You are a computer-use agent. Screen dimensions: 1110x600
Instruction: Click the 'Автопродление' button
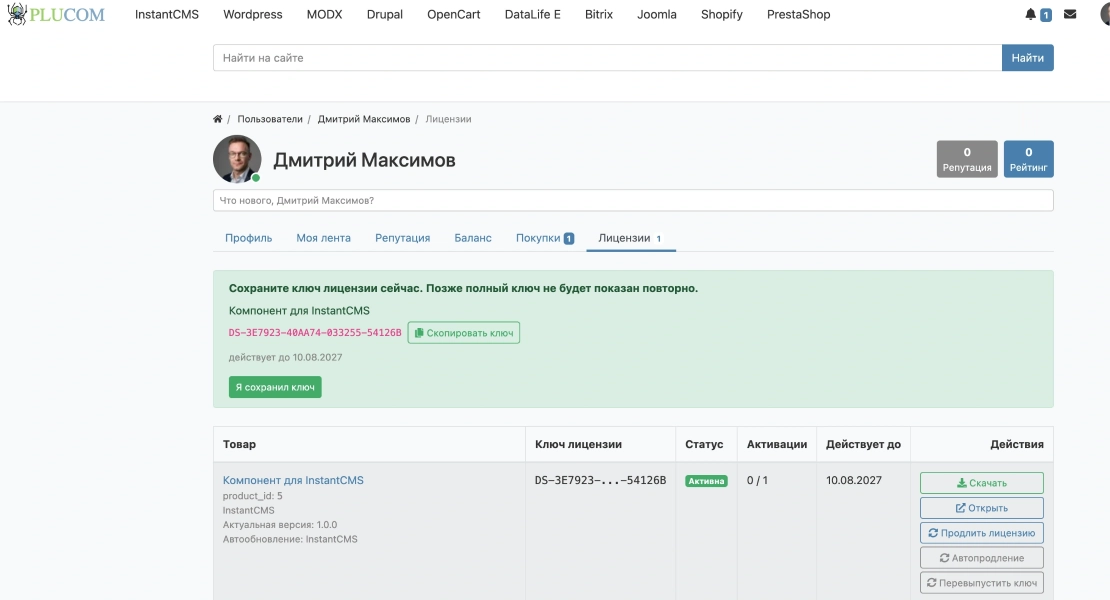(x=981, y=558)
